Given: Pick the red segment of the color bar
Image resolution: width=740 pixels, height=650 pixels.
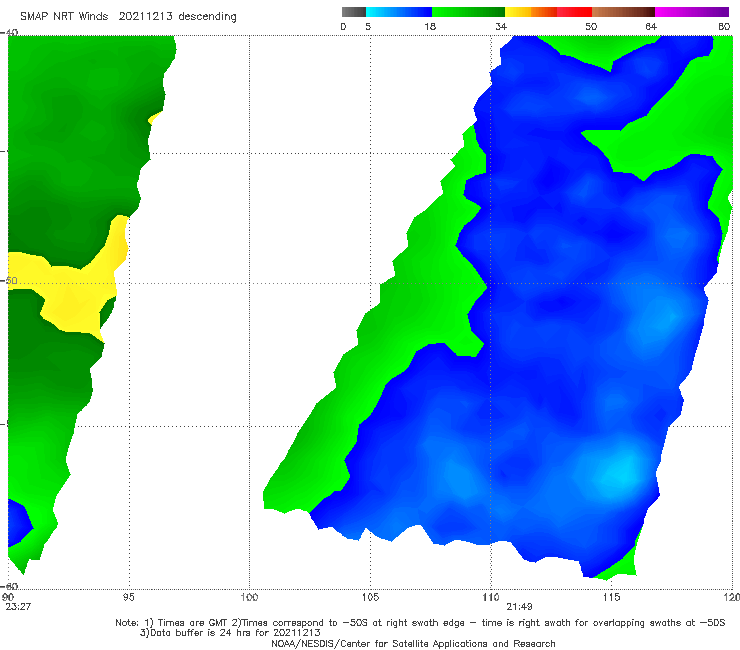Looking at the screenshot, I should (574, 12).
